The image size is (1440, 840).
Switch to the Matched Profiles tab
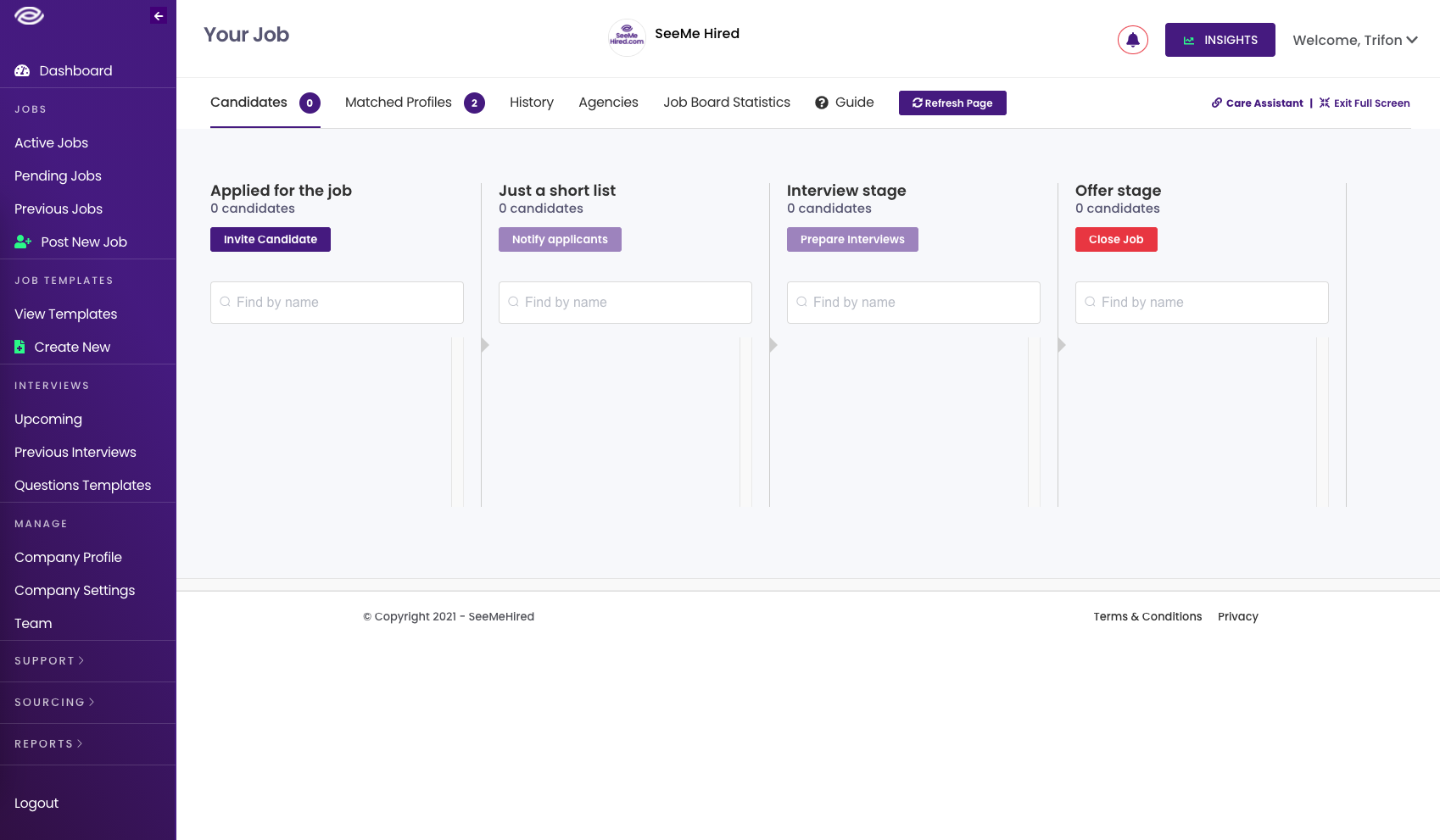pos(398,102)
